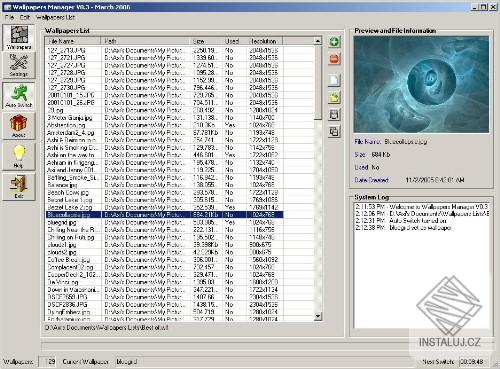
Task: Select the 127_2727.JPG row
Action: pyautogui.click(x=164, y=65)
